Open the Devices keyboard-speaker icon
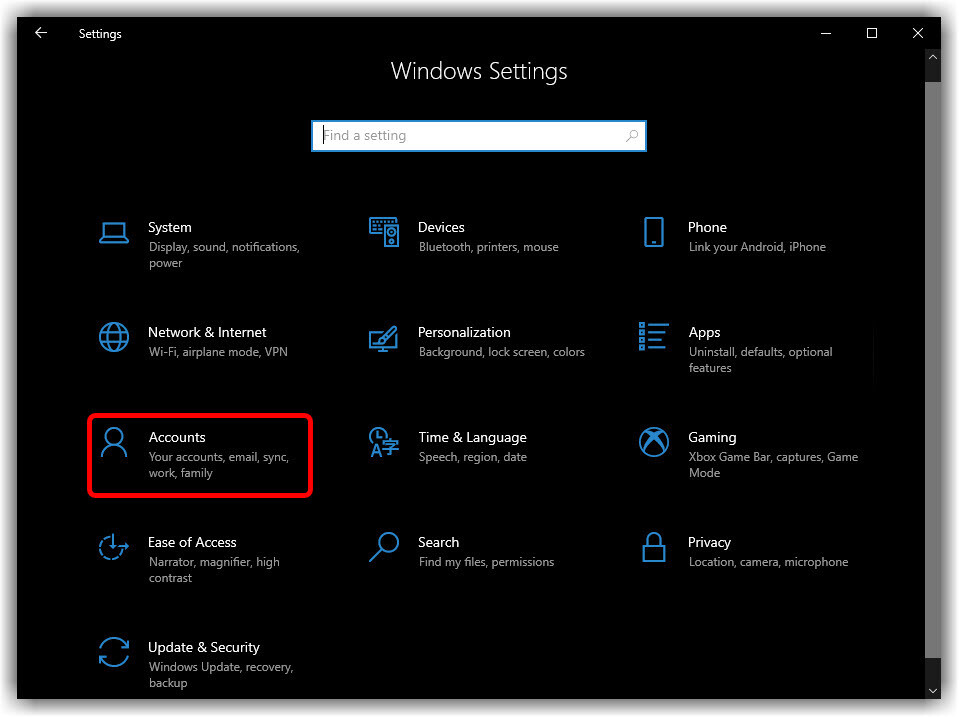The image size is (959, 717). click(384, 232)
